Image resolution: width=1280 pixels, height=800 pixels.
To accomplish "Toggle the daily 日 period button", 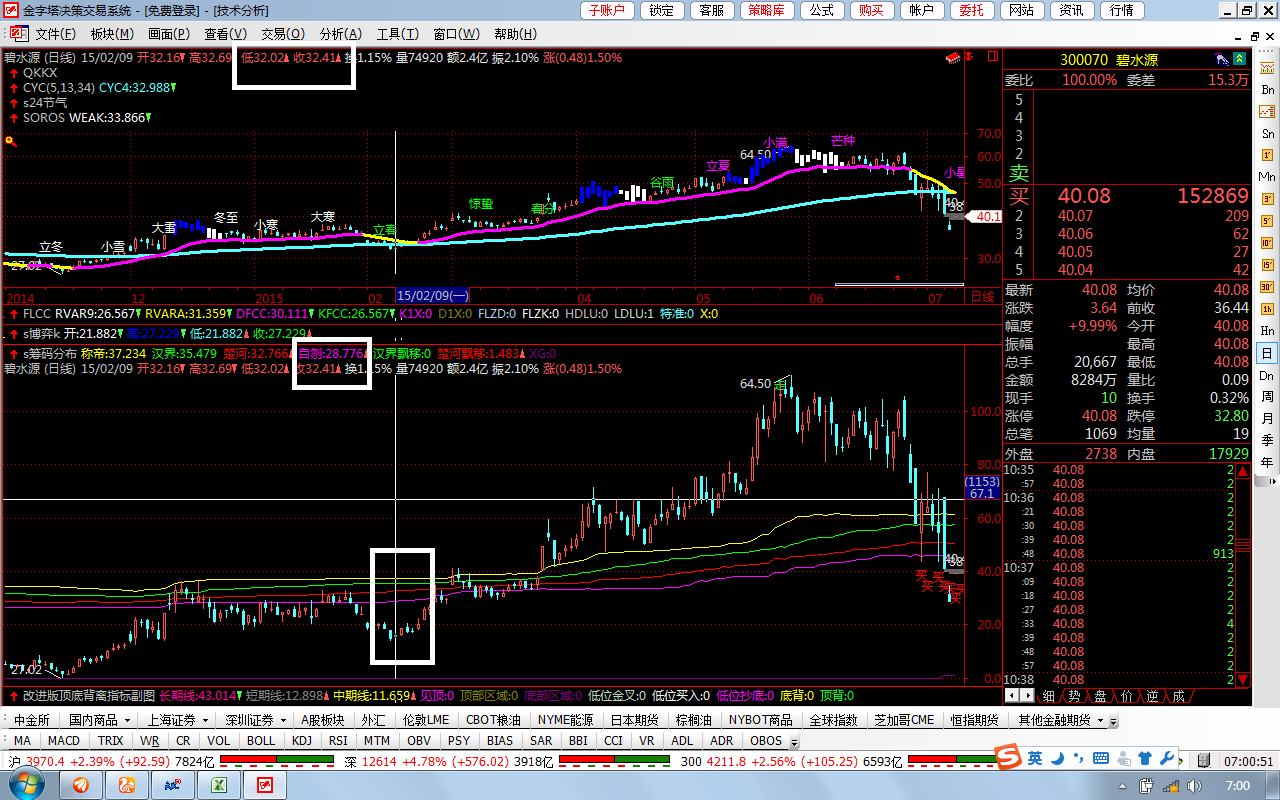I will click(1267, 353).
